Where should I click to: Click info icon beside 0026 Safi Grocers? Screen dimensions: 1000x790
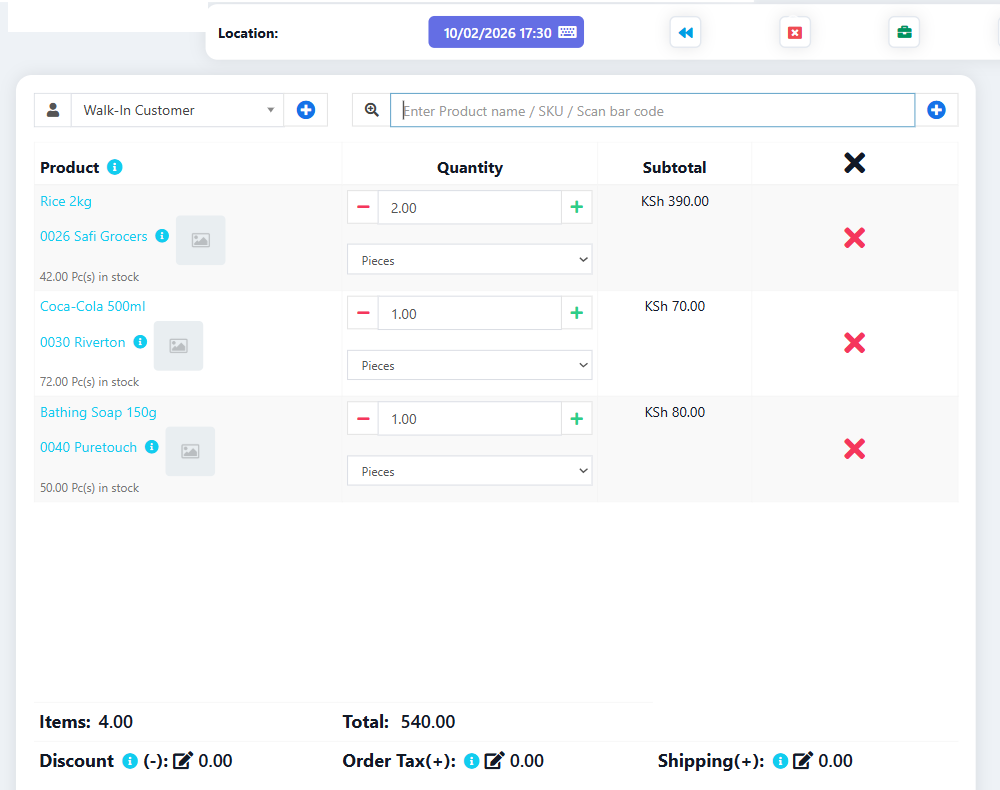[163, 236]
